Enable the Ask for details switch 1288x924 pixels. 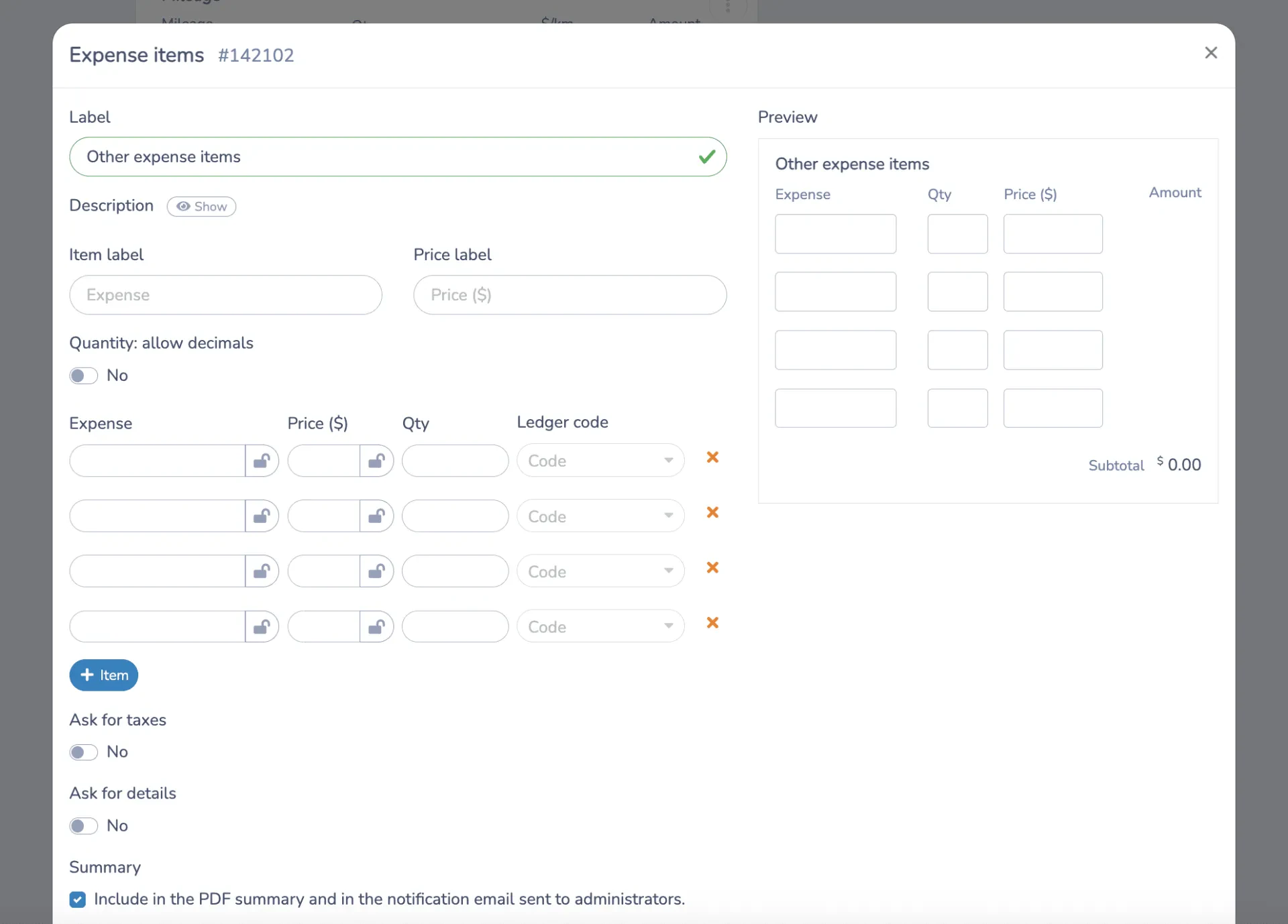84,826
